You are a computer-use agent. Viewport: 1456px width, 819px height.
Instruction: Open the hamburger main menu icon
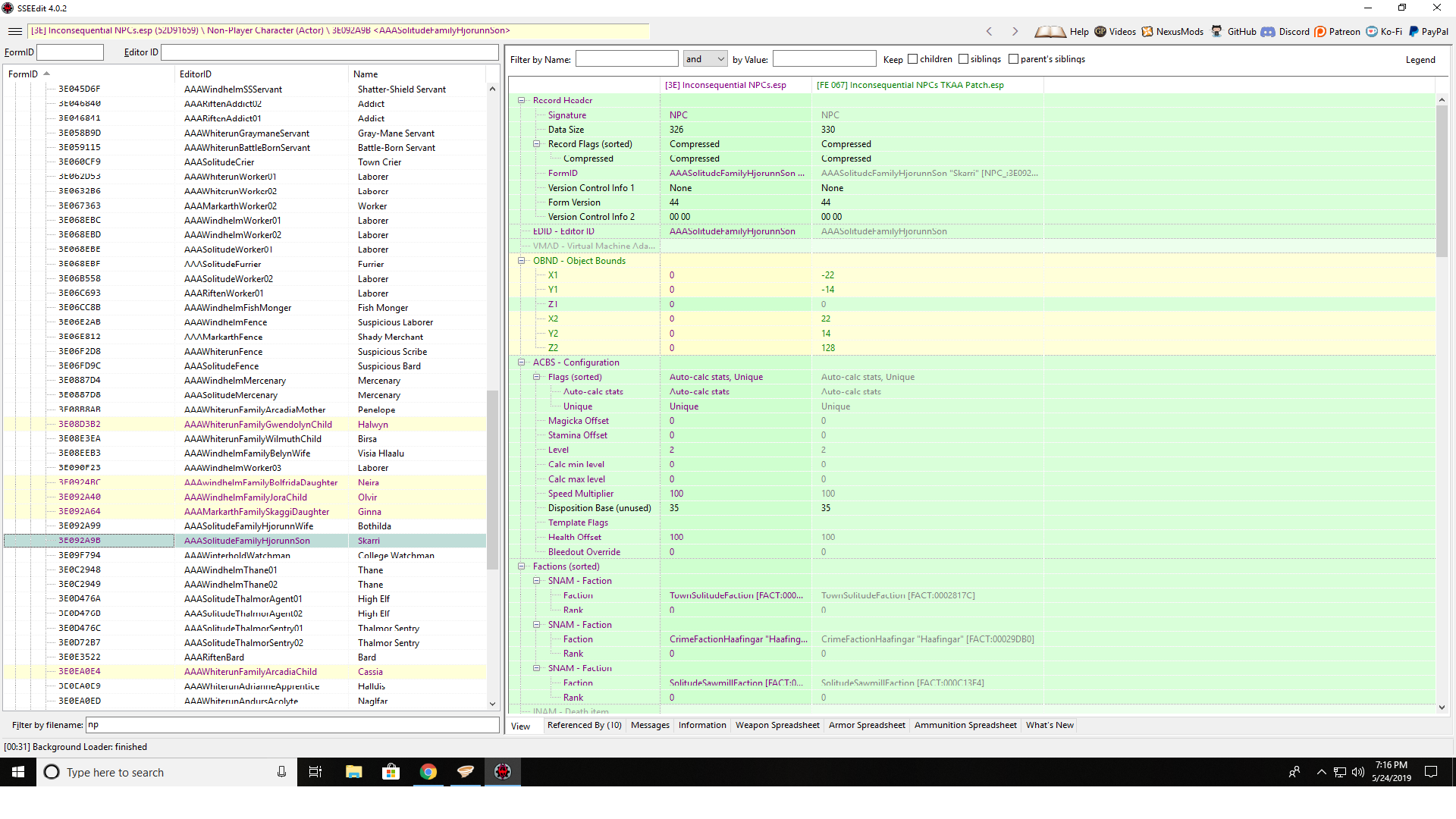coord(14,31)
